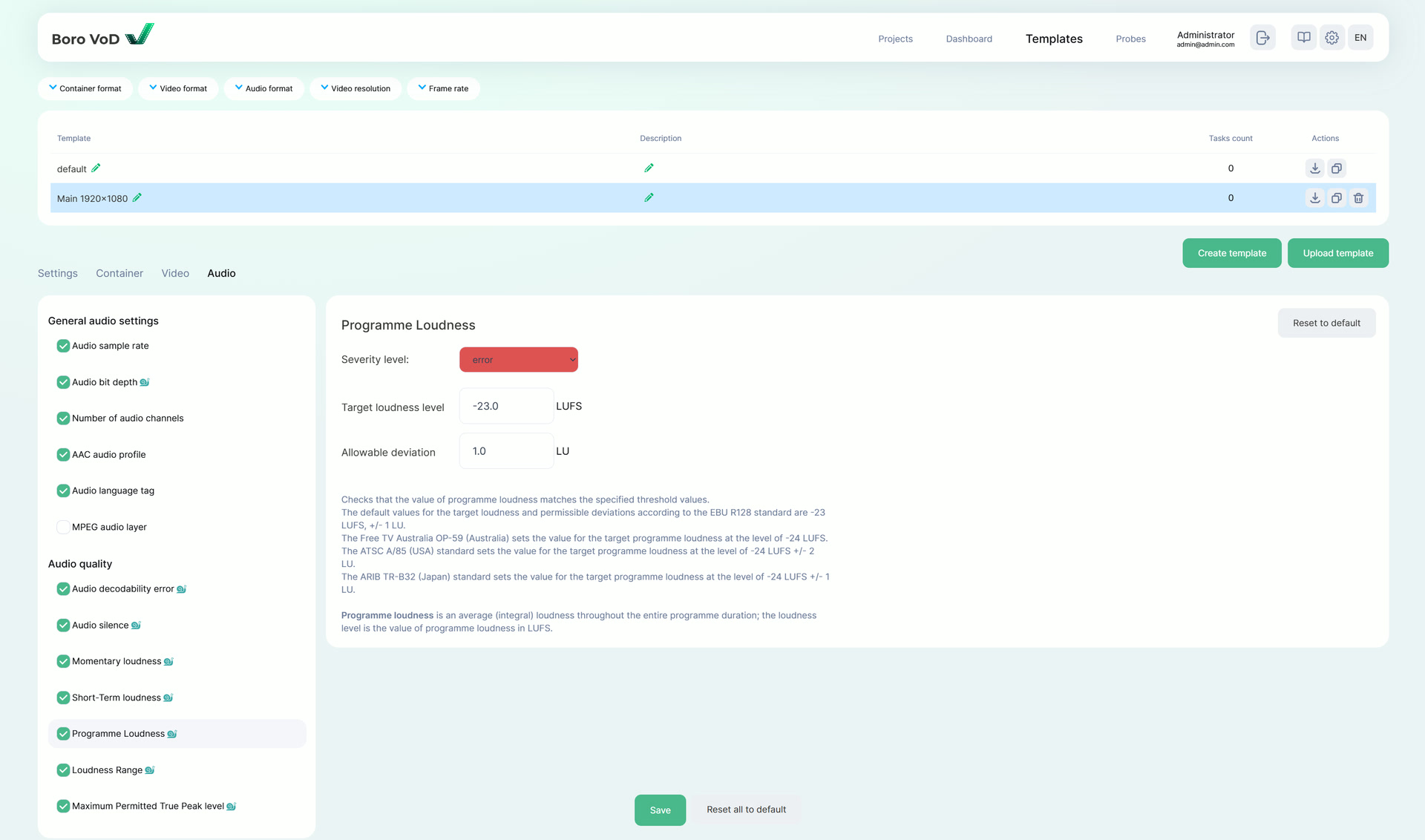Open the documentation book icon
The height and width of the screenshot is (840, 1425).
pos(1303,38)
